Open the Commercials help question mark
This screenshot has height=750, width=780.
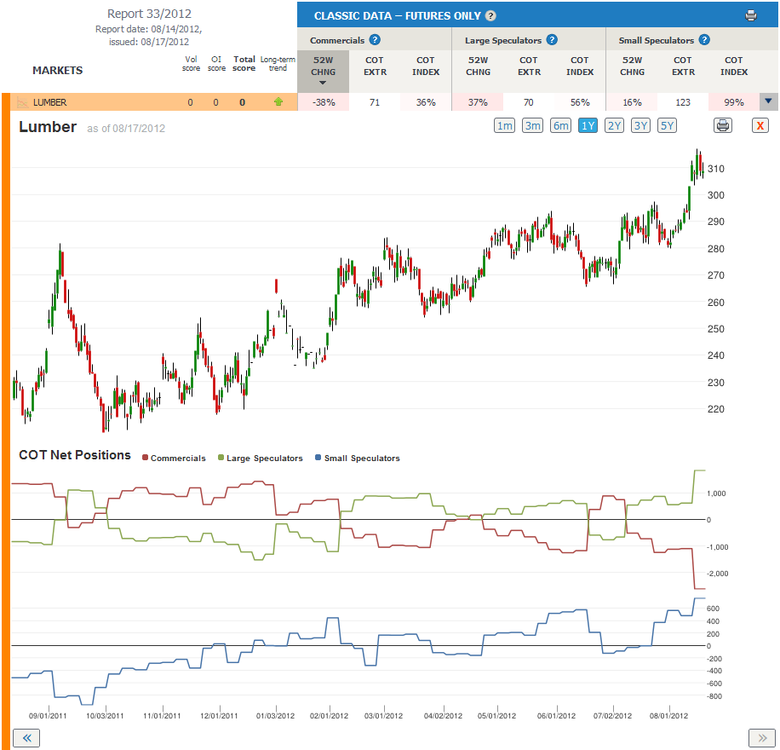375,40
